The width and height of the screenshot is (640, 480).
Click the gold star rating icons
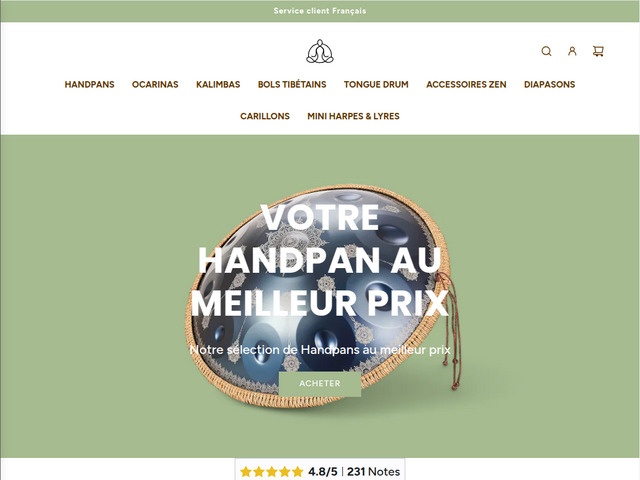coord(271,472)
